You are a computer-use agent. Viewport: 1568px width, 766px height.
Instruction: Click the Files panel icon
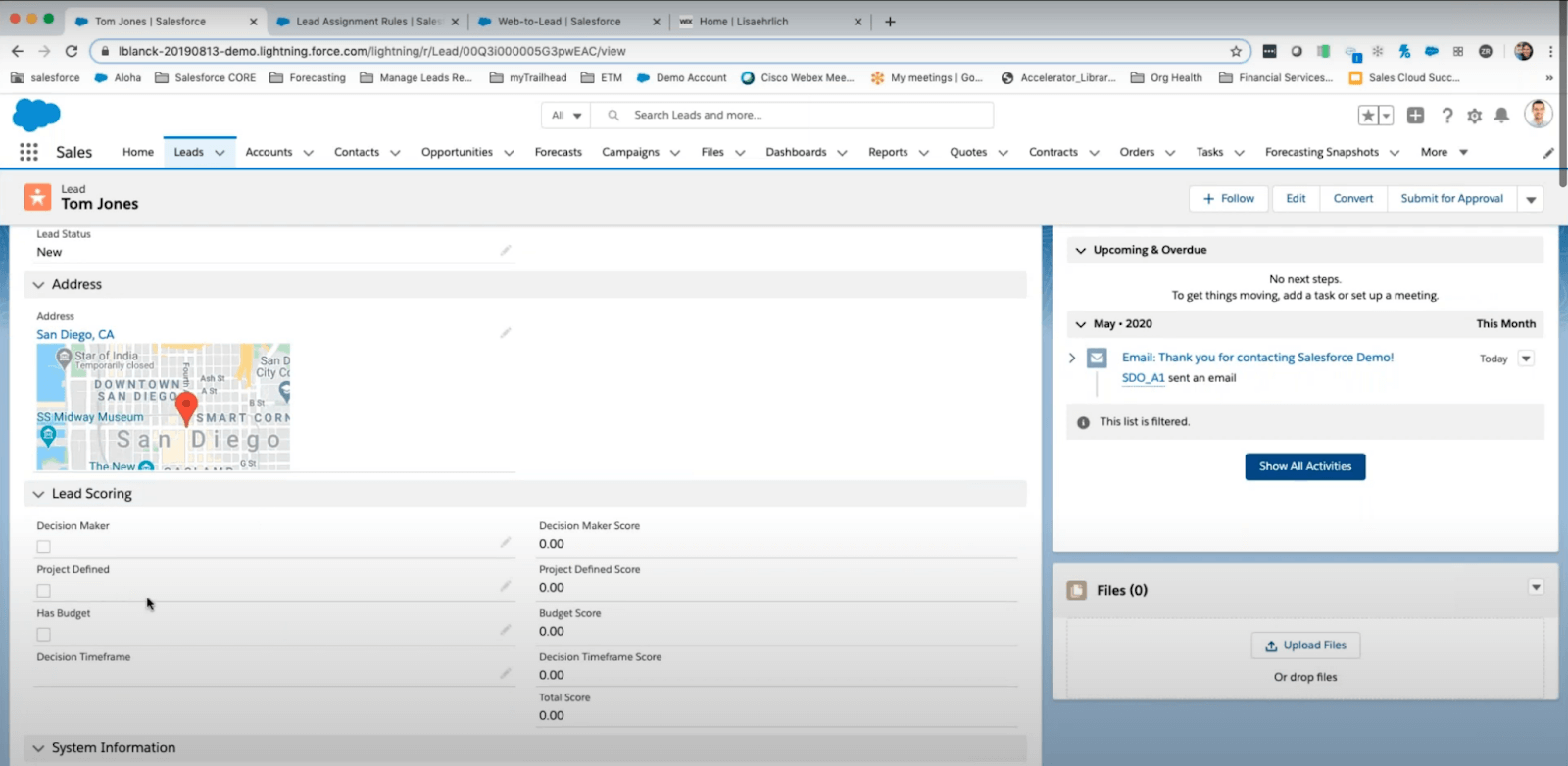click(1077, 591)
